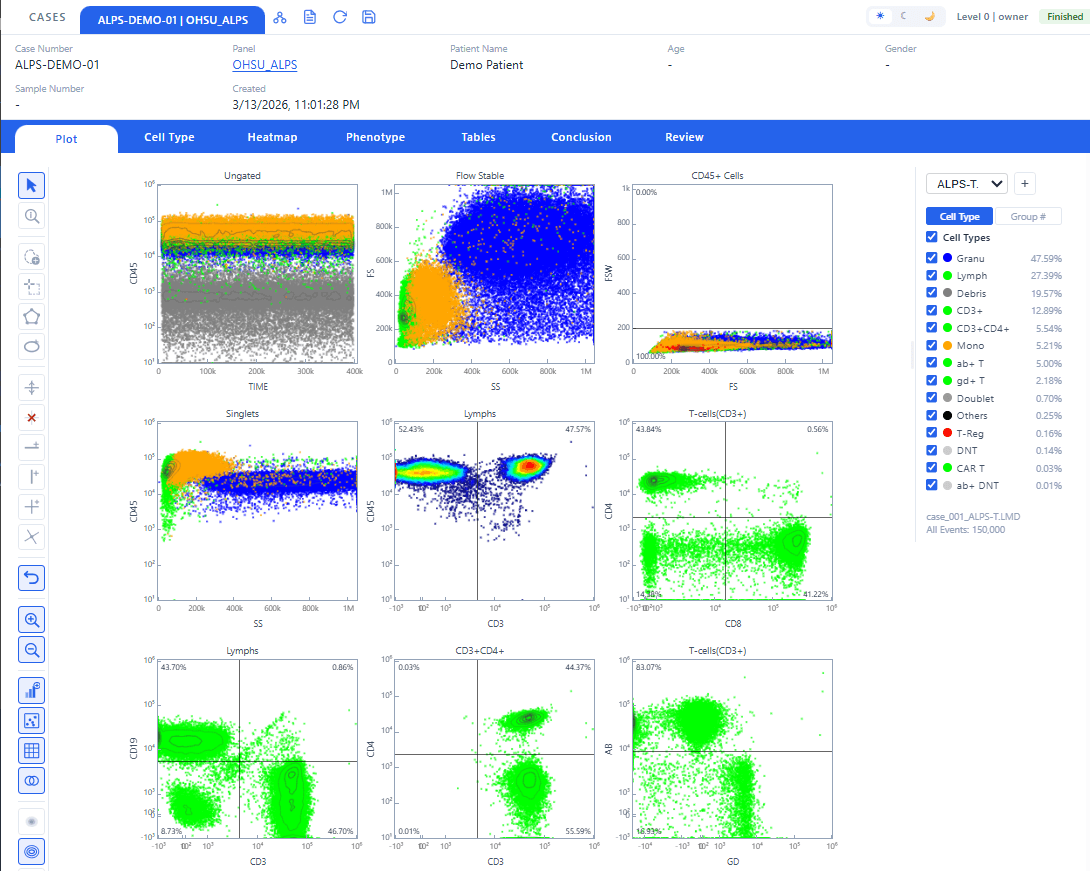Activate the magnifier inspect tool

(x=31, y=216)
